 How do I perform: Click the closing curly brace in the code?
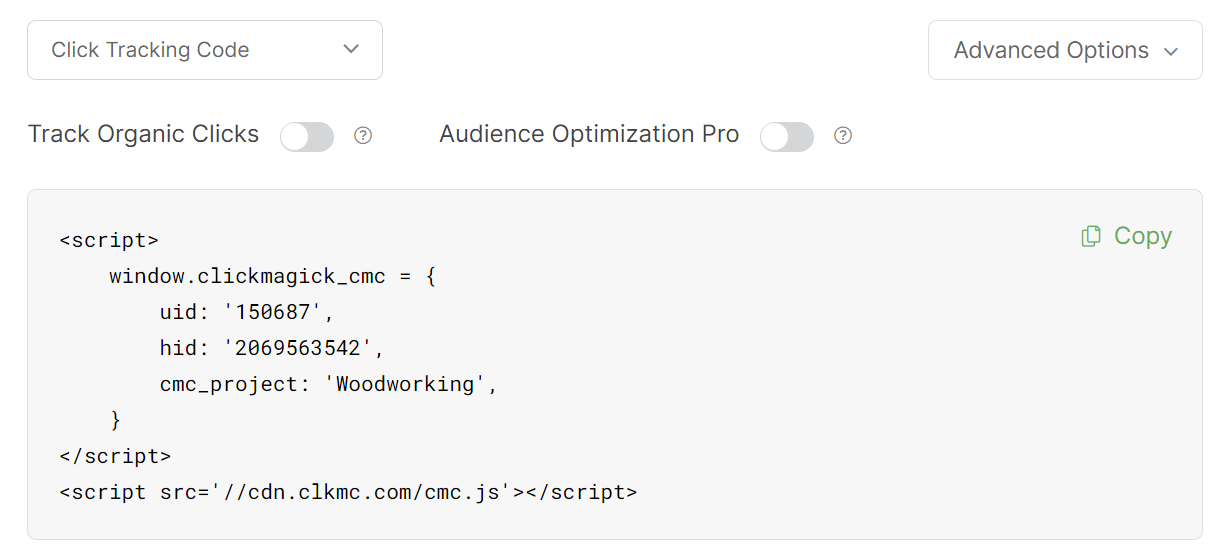pos(115,420)
